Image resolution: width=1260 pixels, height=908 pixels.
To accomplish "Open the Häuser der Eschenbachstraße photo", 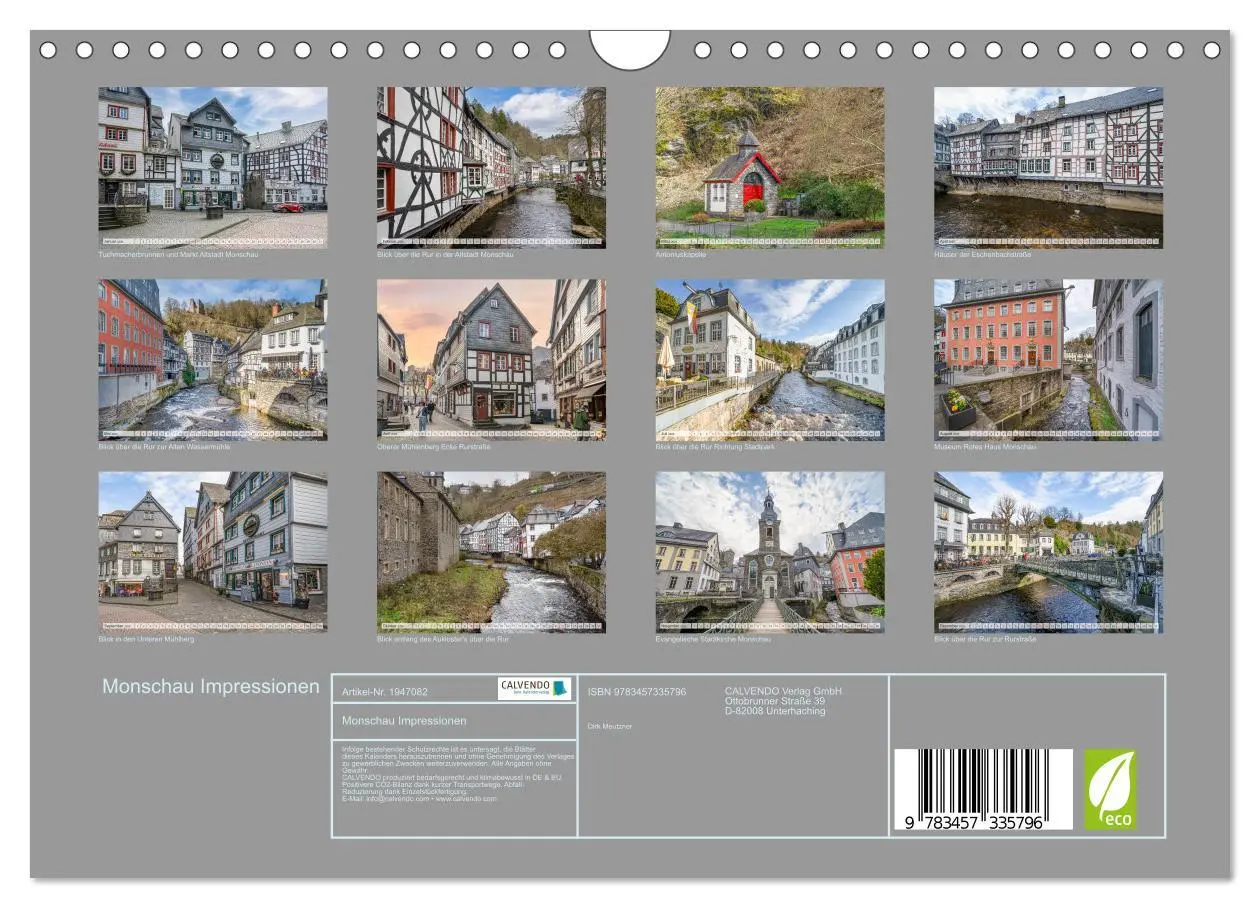I will click(1048, 167).
